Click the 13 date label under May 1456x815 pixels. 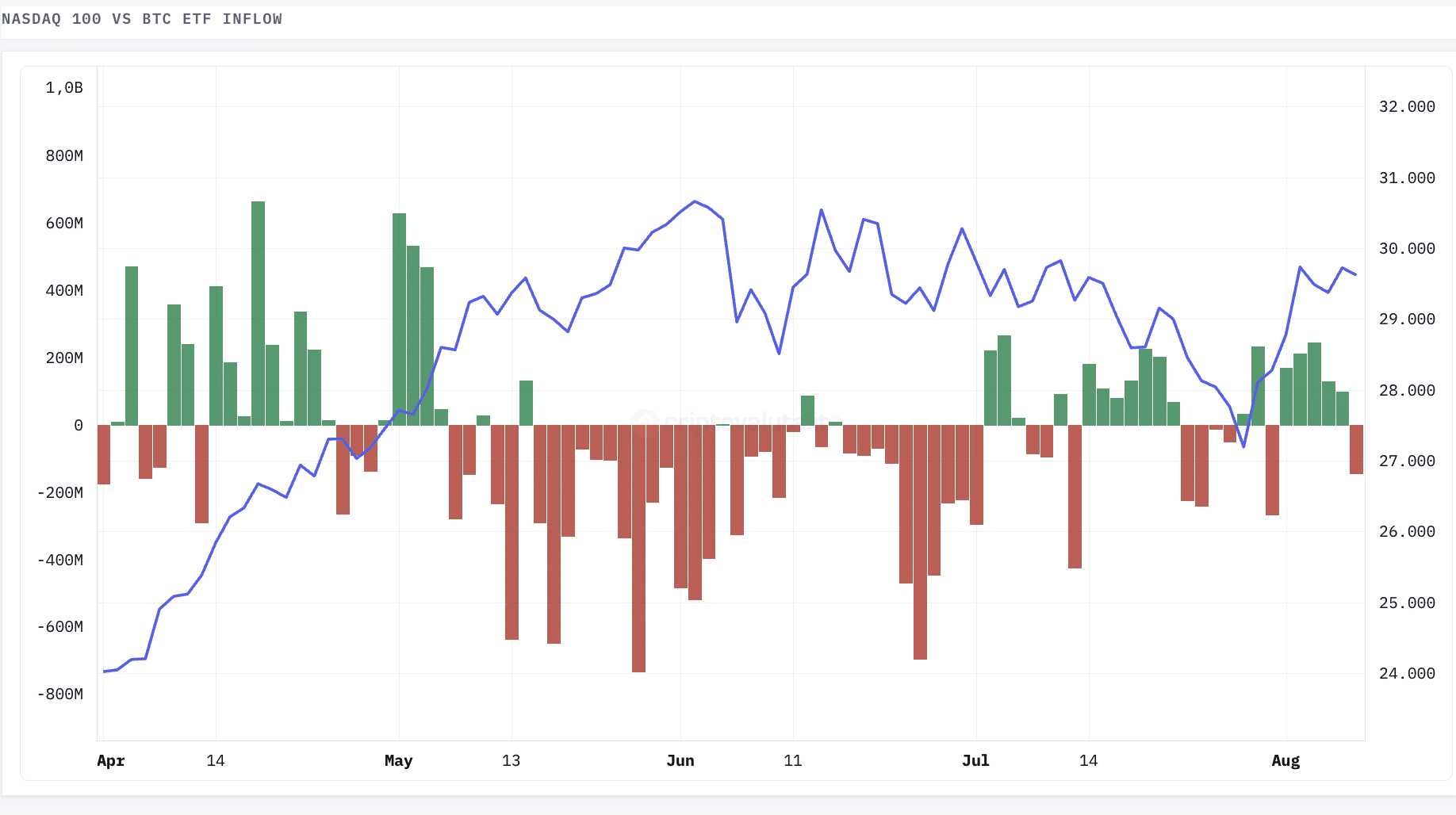pos(512,760)
